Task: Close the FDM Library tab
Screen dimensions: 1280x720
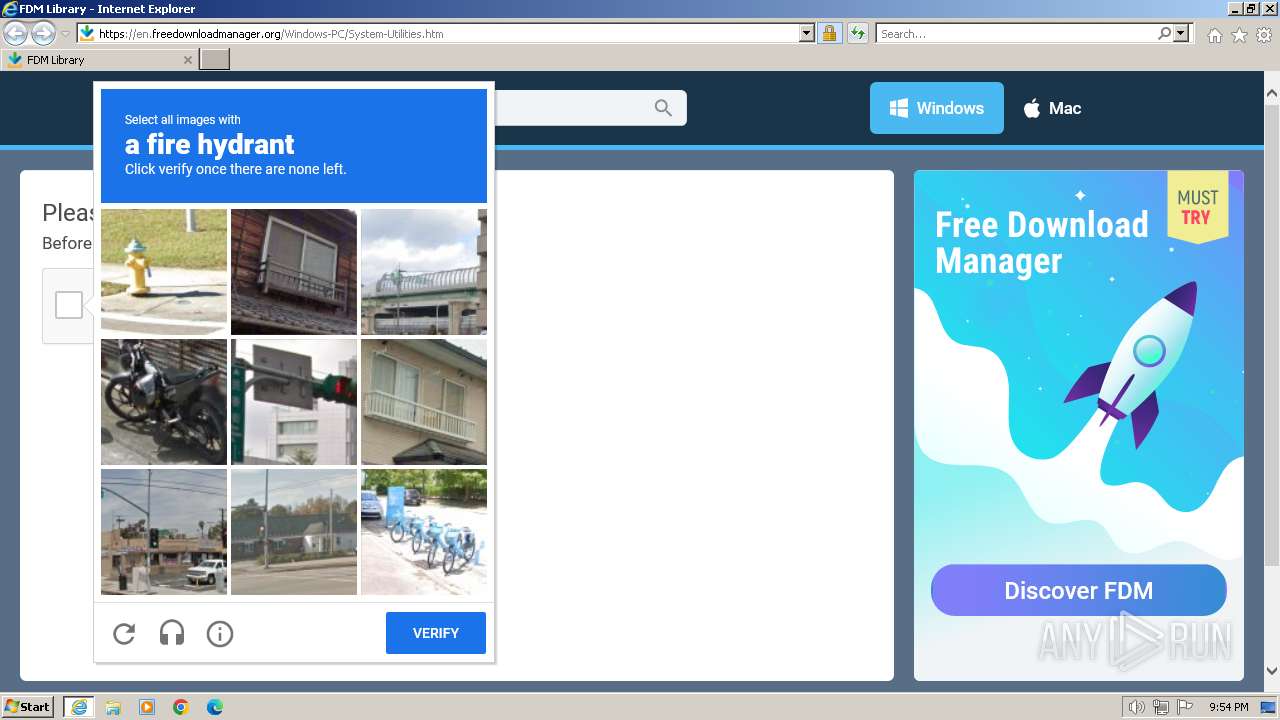Action: coord(187,60)
